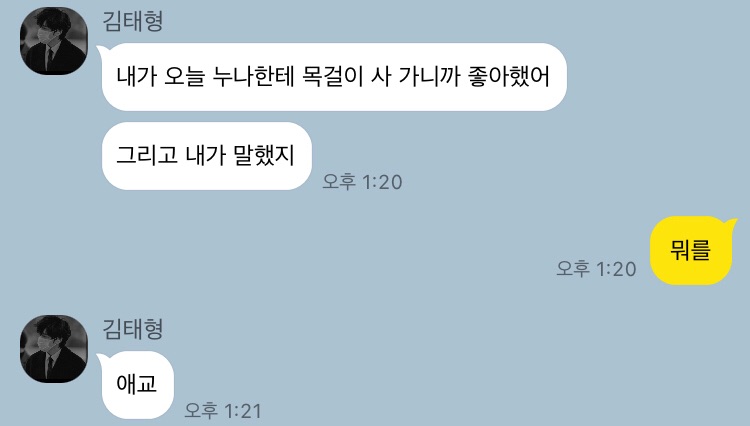Click the 오후 1:20 timestamp beside yellow bubble
Image resolution: width=750 pixels, height=426 pixels.
(596, 269)
